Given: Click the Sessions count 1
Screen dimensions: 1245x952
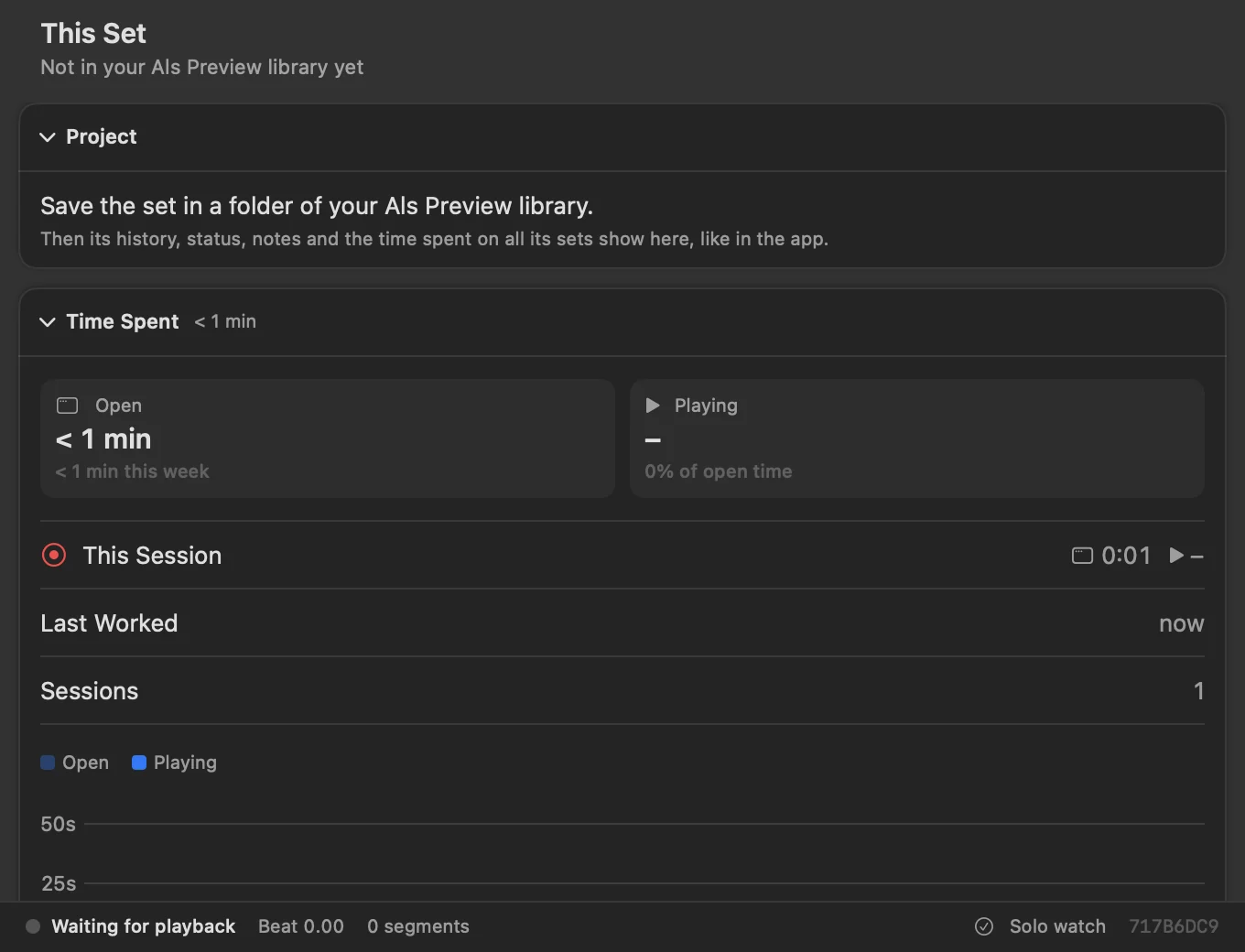Looking at the screenshot, I should click(1198, 691).
